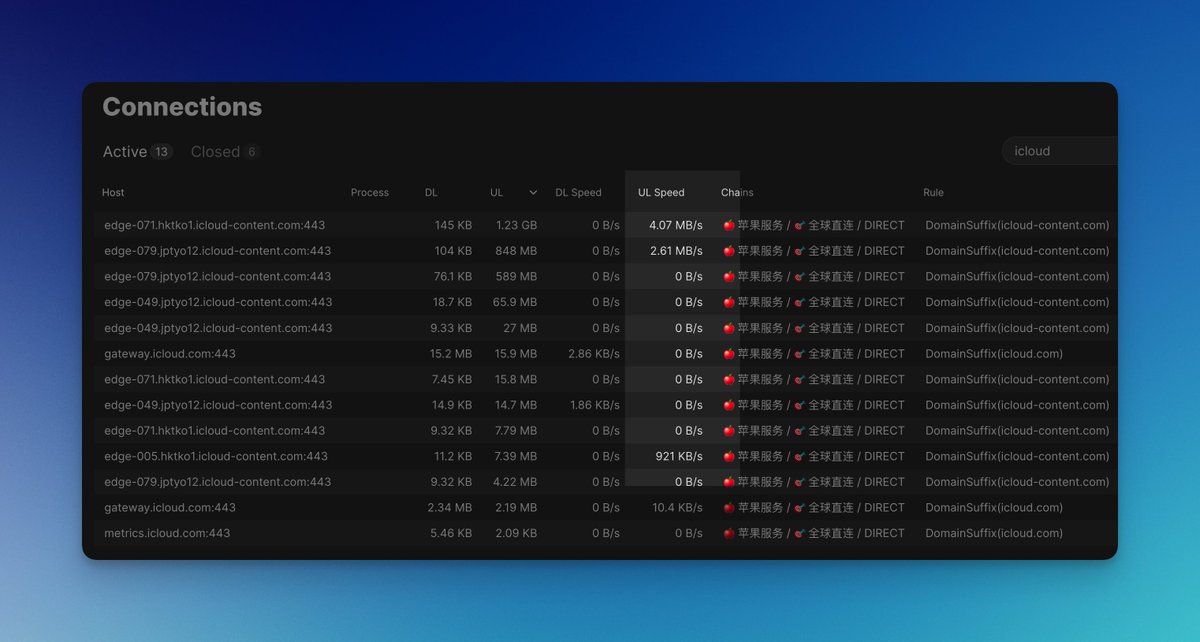The width and height of the screenshot is (1200, 642).
Task: Click the 7.45 KB download value
Action: point(452,379)
